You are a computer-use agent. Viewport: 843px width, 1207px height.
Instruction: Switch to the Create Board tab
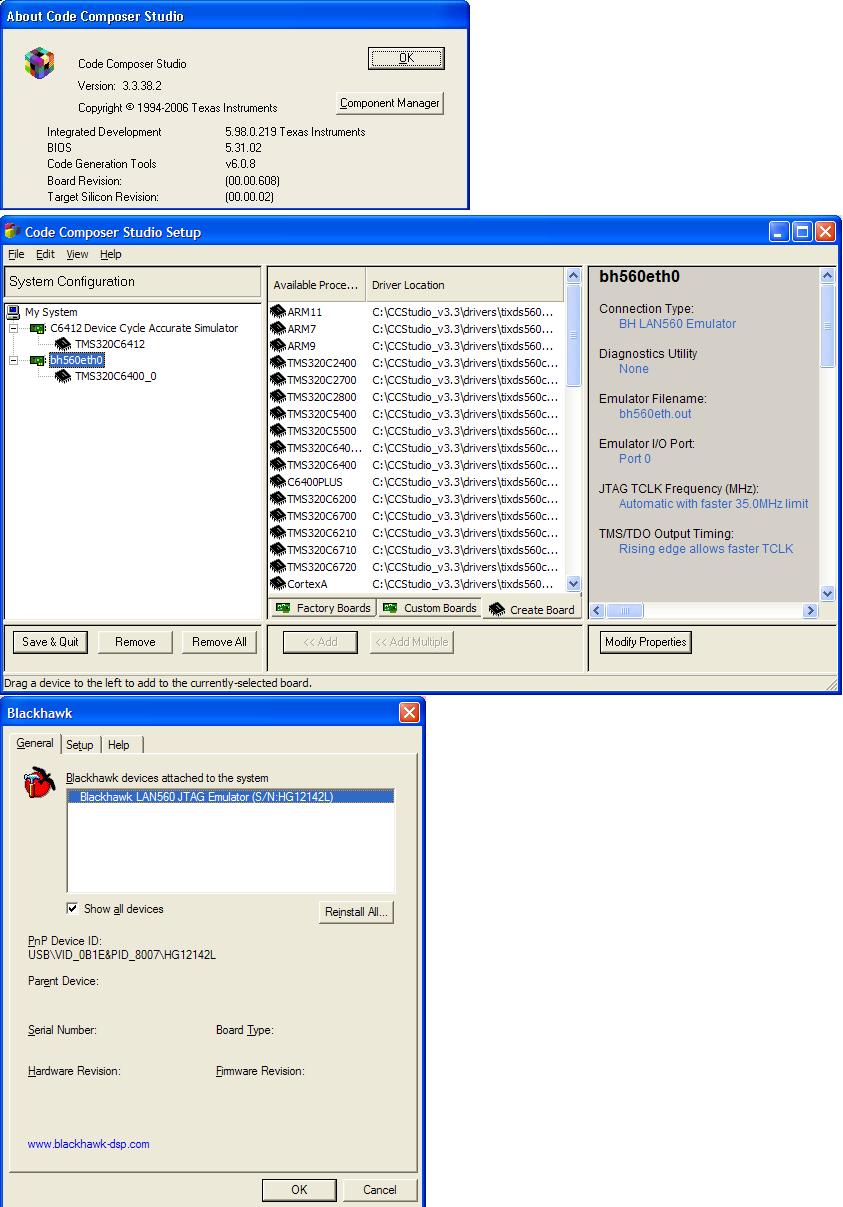(x=531, y=609)
